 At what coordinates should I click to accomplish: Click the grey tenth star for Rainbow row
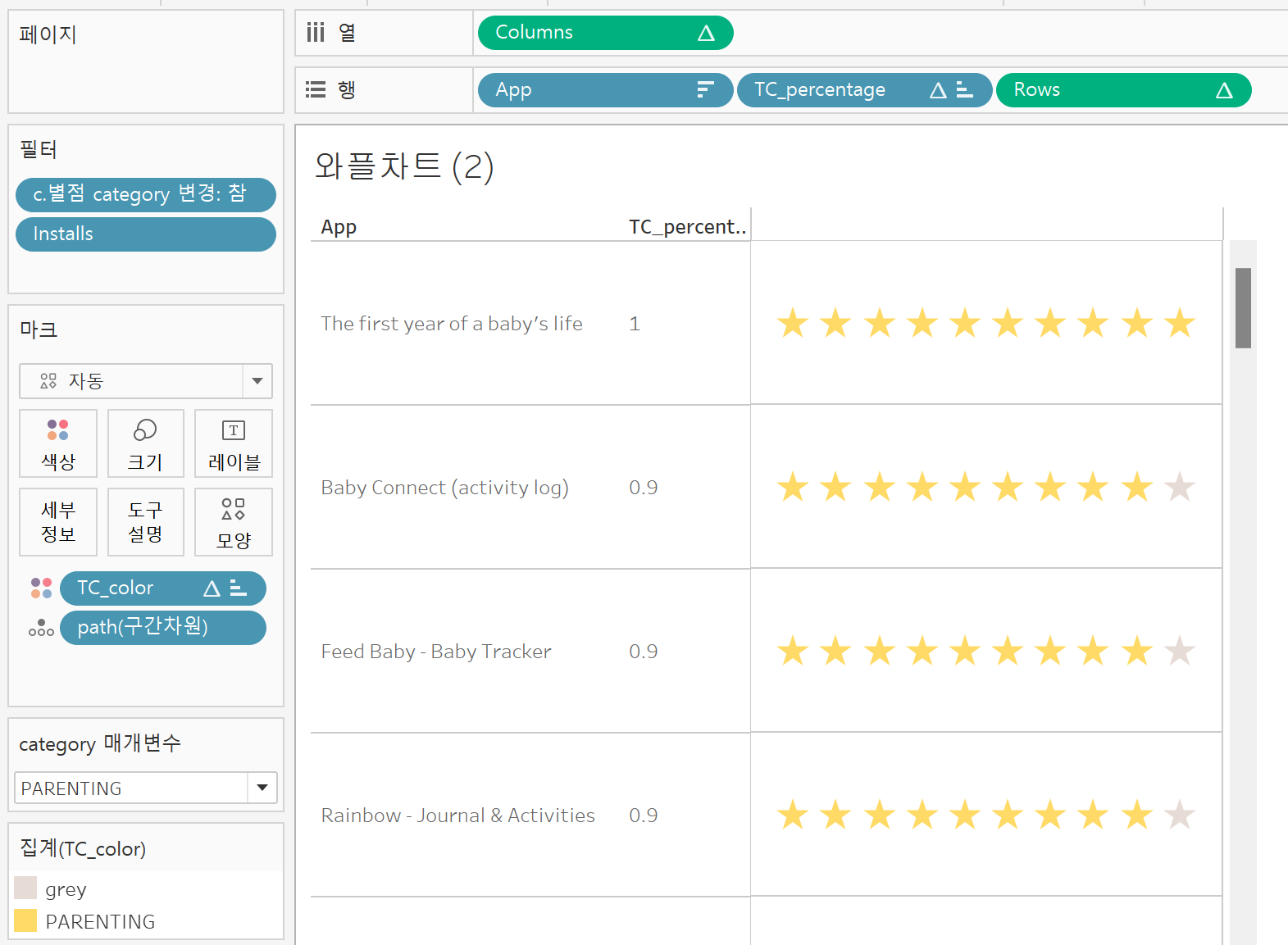coord(1180,815)
